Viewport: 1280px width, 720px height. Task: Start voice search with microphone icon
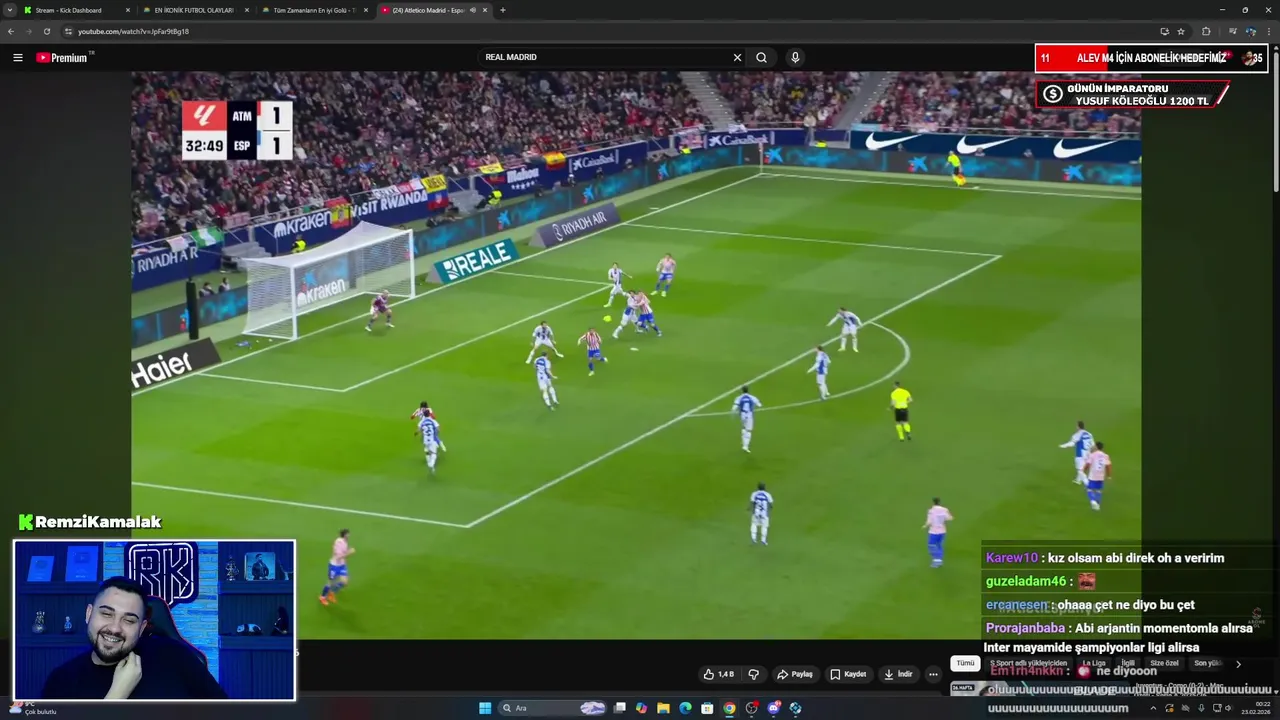(795, 58)
